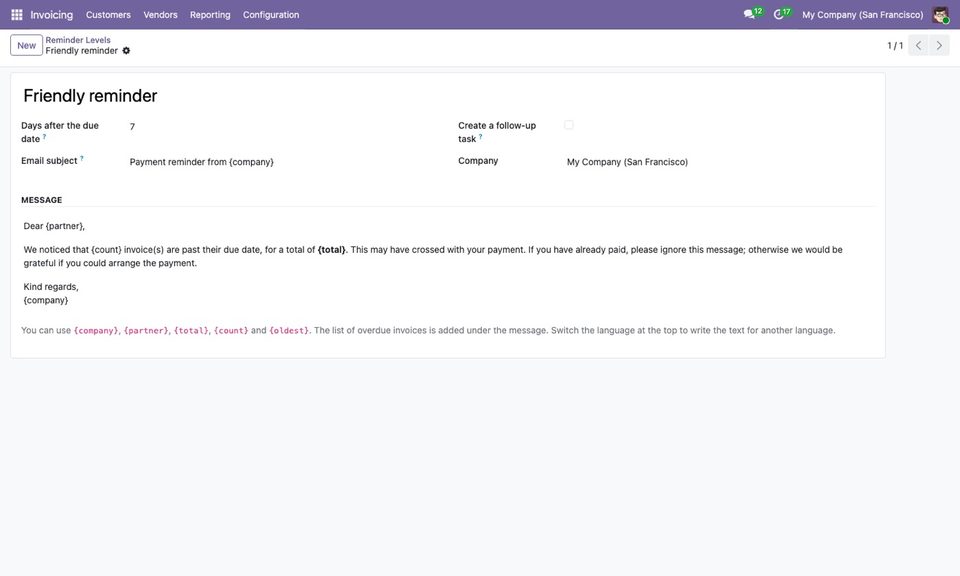Click the {oldest} placeholder in the hint text

point(289,331)
